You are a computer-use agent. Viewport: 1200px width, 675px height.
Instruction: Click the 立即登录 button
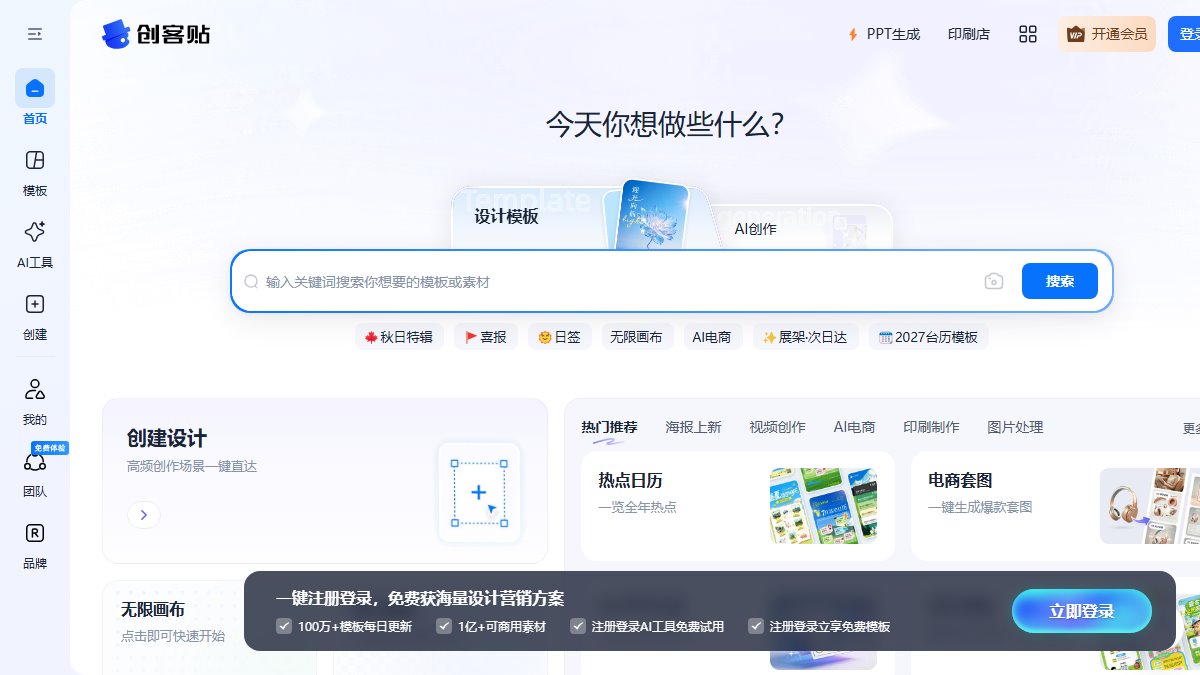click(1082, 611)
